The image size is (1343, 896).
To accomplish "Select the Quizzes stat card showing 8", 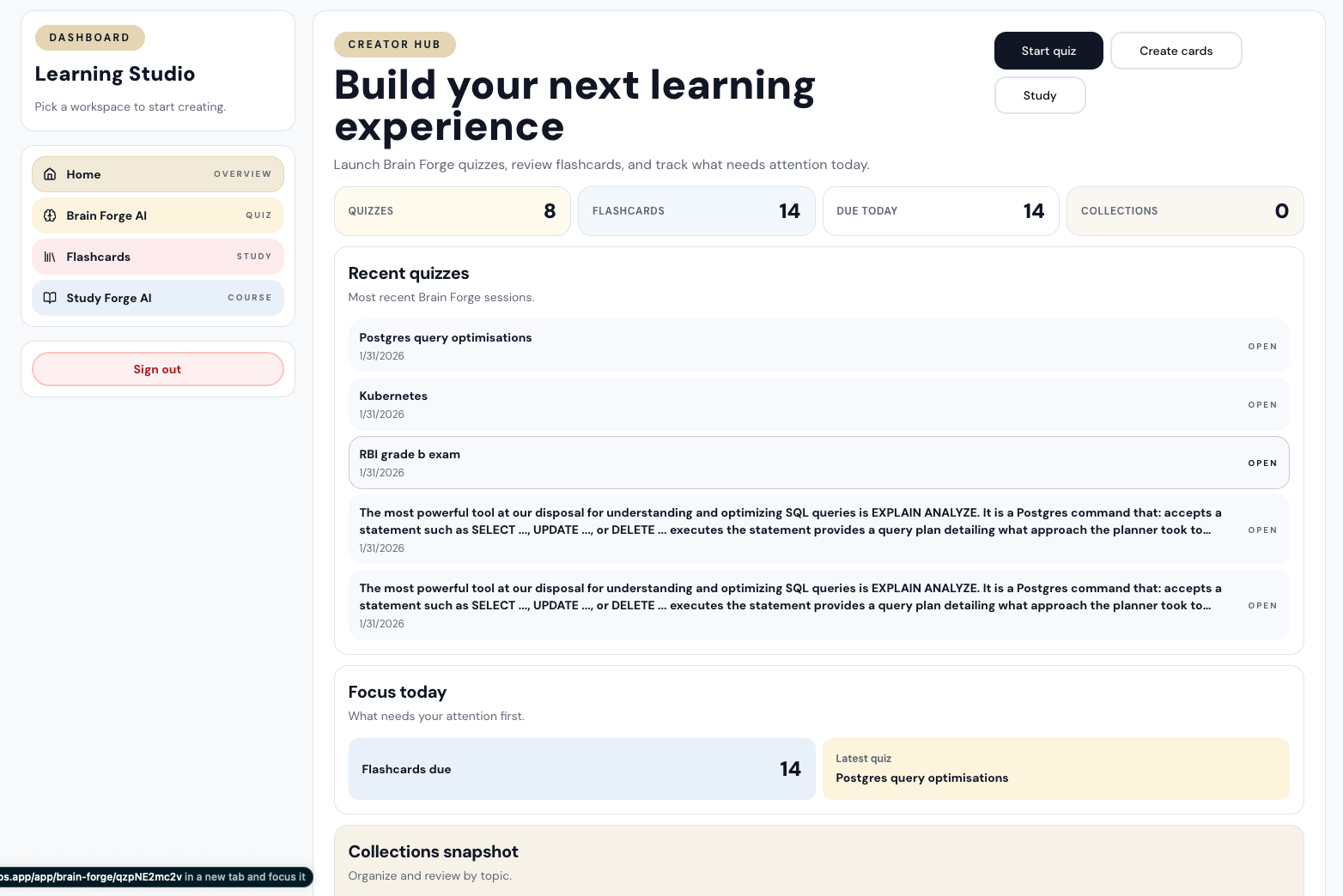I will click(x=453, y=211).
